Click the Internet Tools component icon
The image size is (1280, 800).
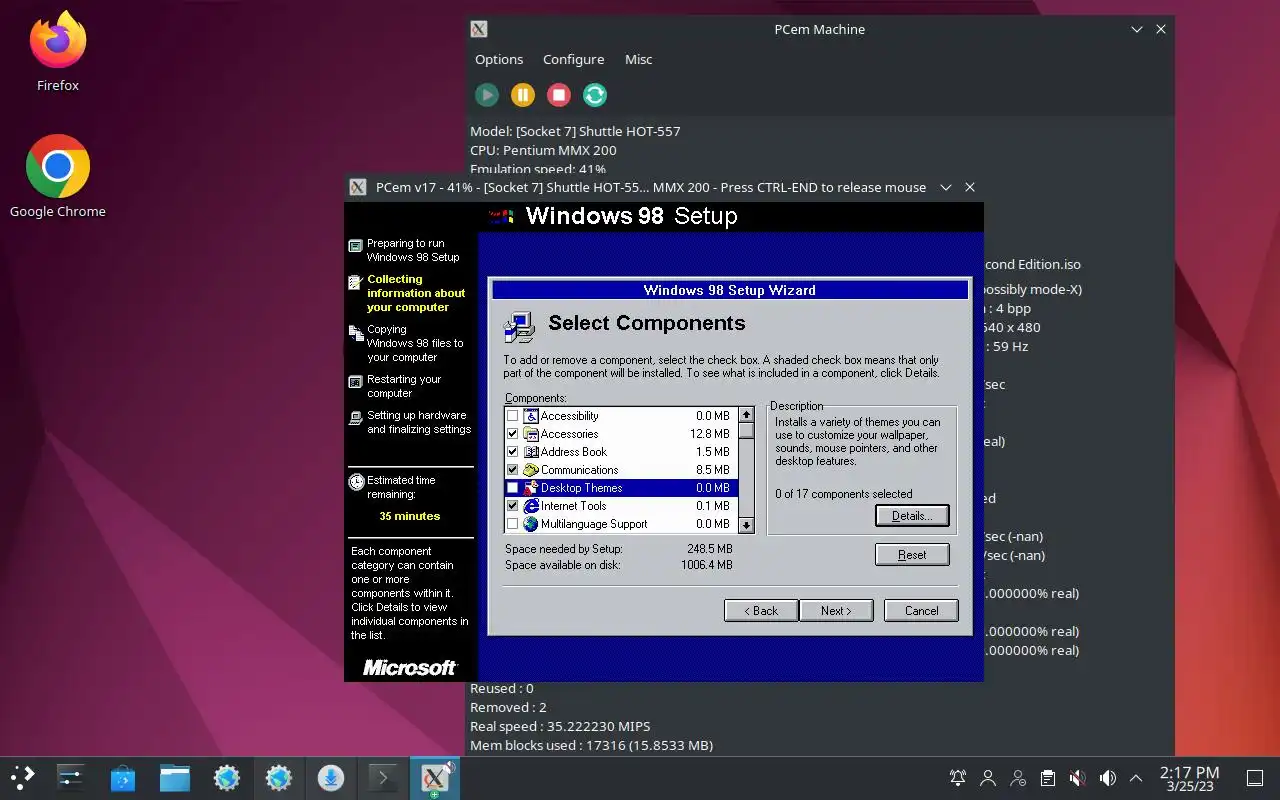coord(531,506)
